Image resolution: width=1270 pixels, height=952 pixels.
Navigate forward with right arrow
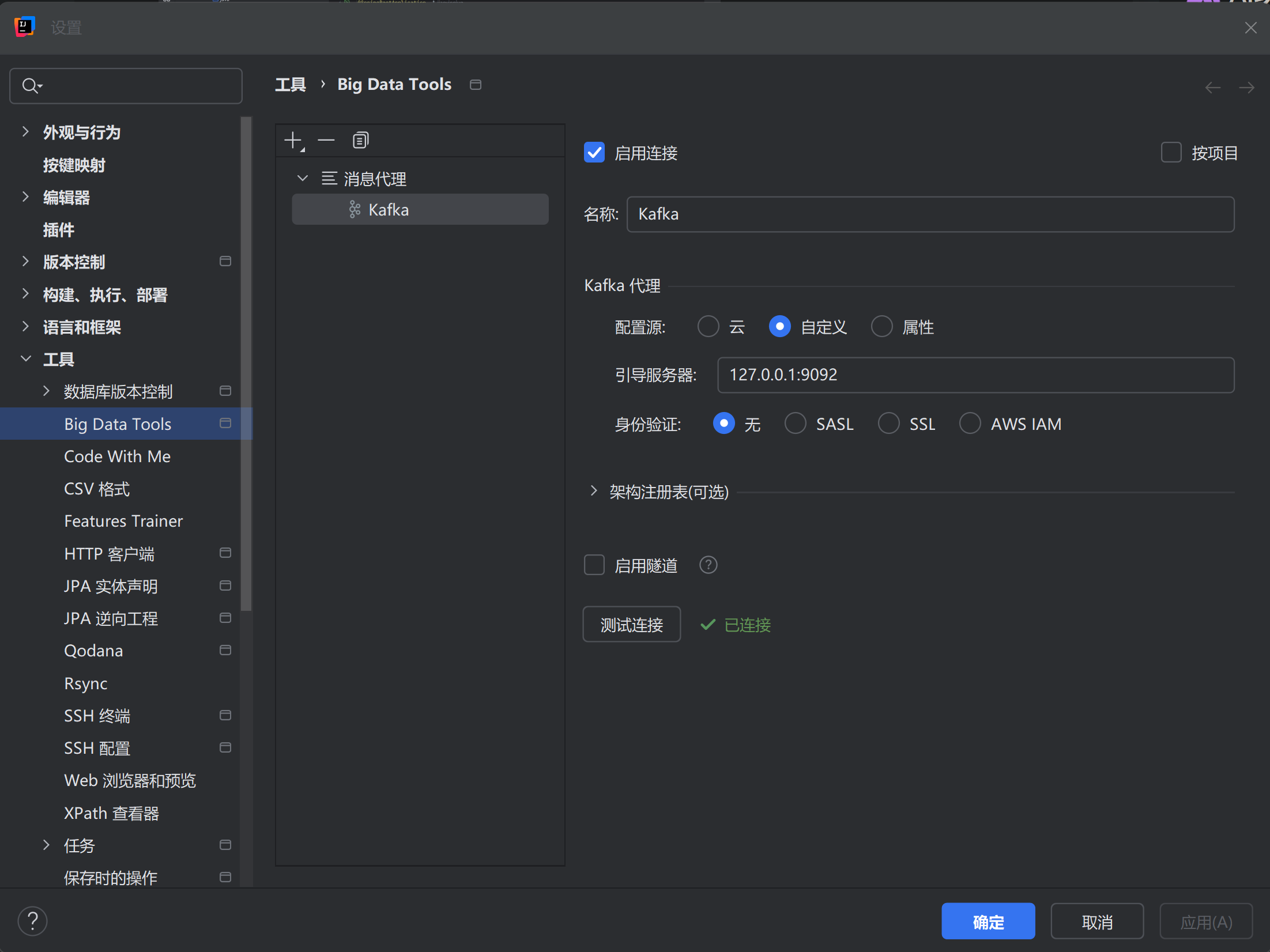click(1246, 88)
